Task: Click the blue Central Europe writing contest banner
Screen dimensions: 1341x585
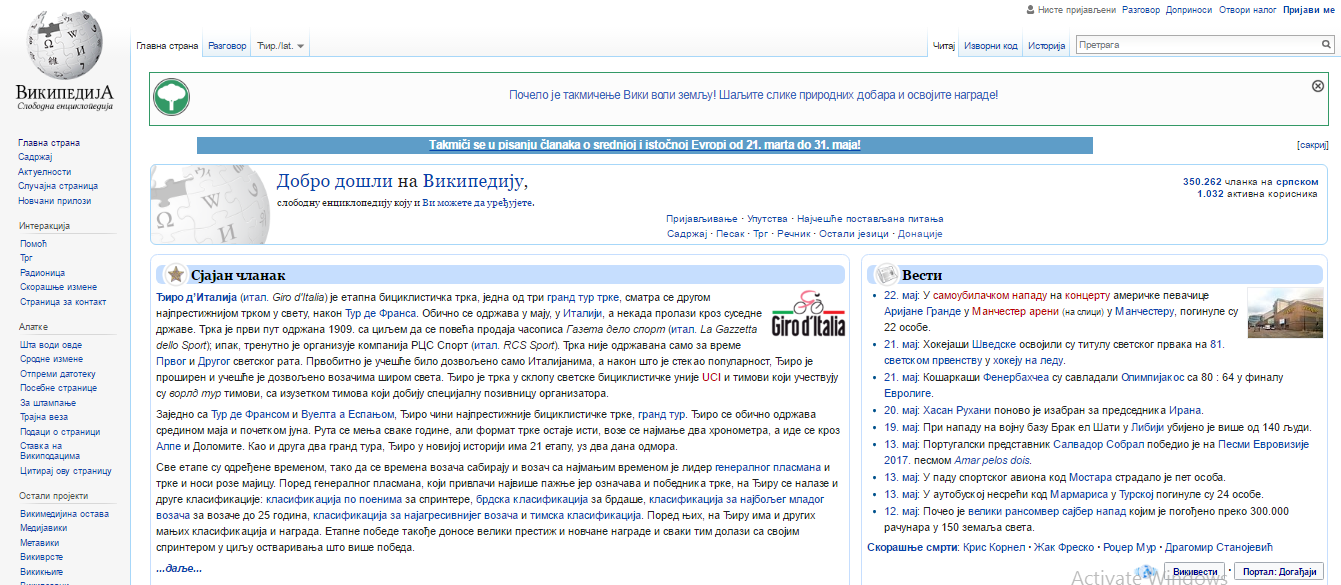Action: coord(645,145)
